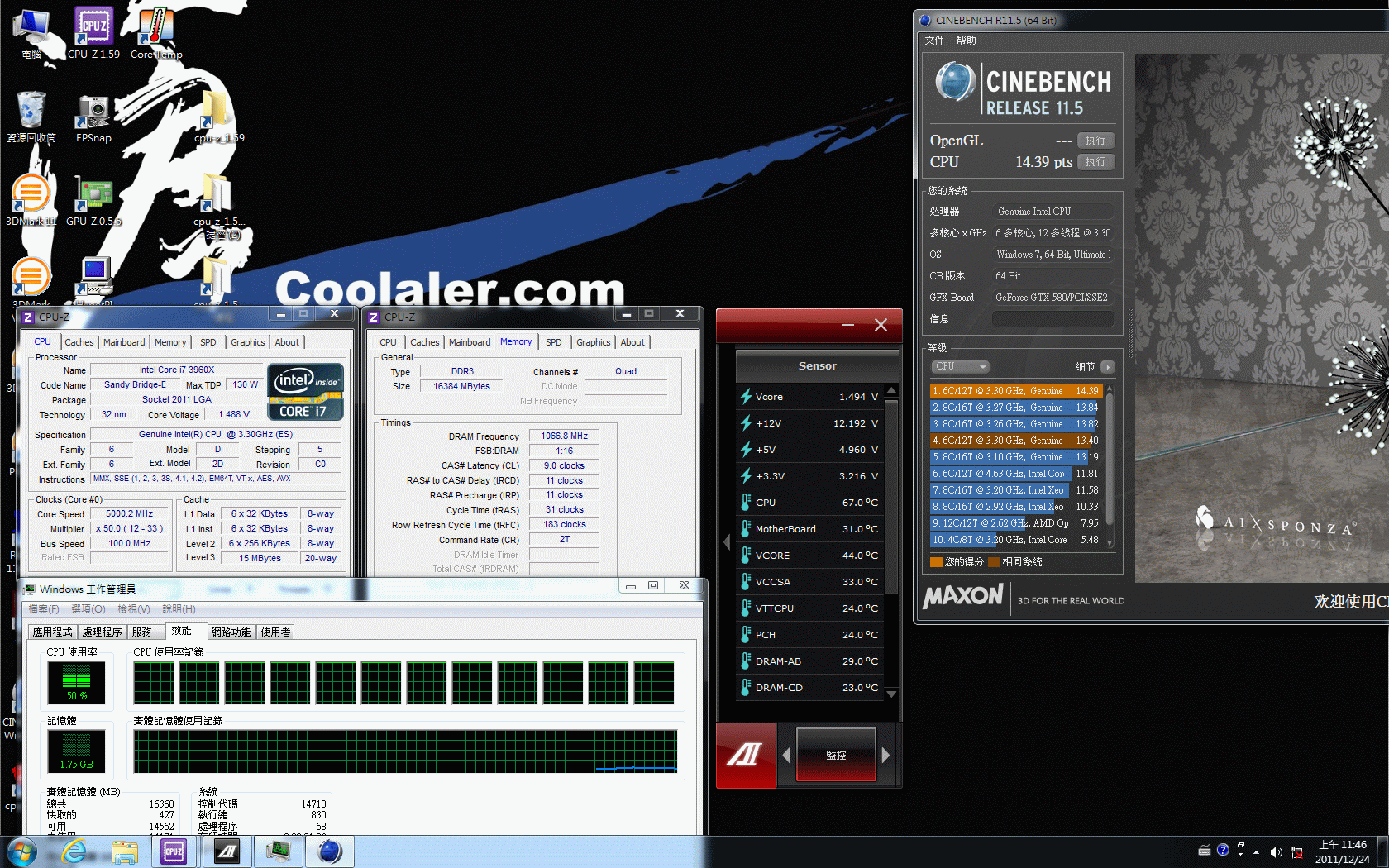The height and width of the screenshot is (868, 1389).
Task: Open the View menu in Task Manager
Action: 134,609
